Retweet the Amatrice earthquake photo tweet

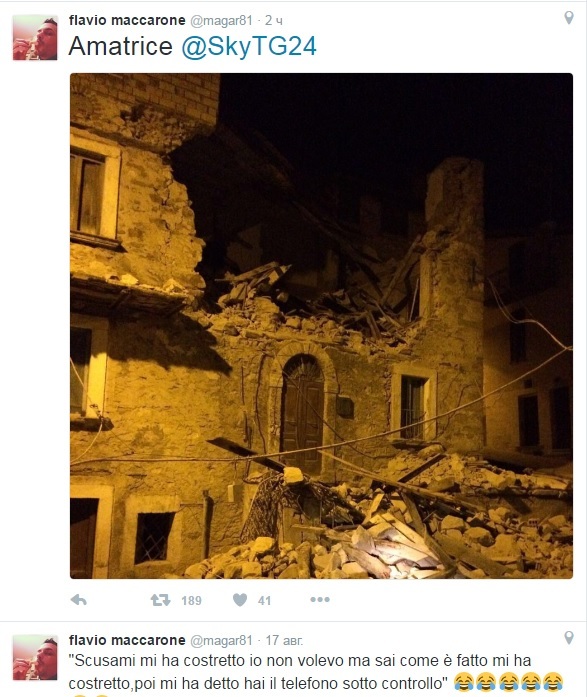pos(160,600)
